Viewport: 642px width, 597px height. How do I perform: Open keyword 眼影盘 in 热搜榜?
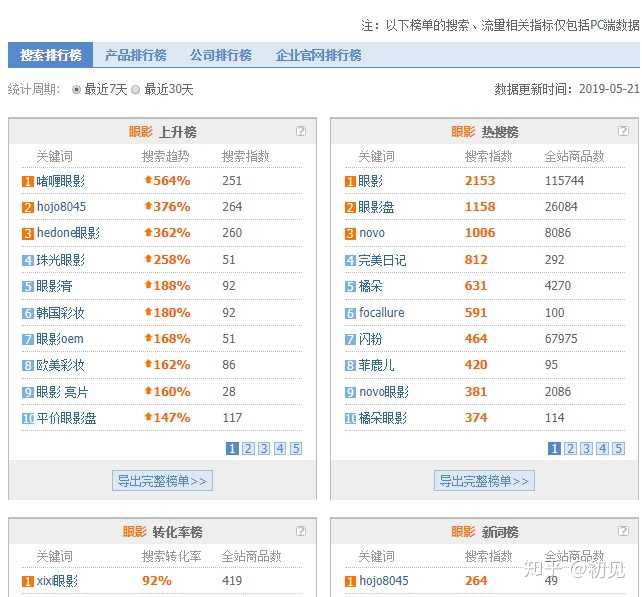(x=376, y=207)
